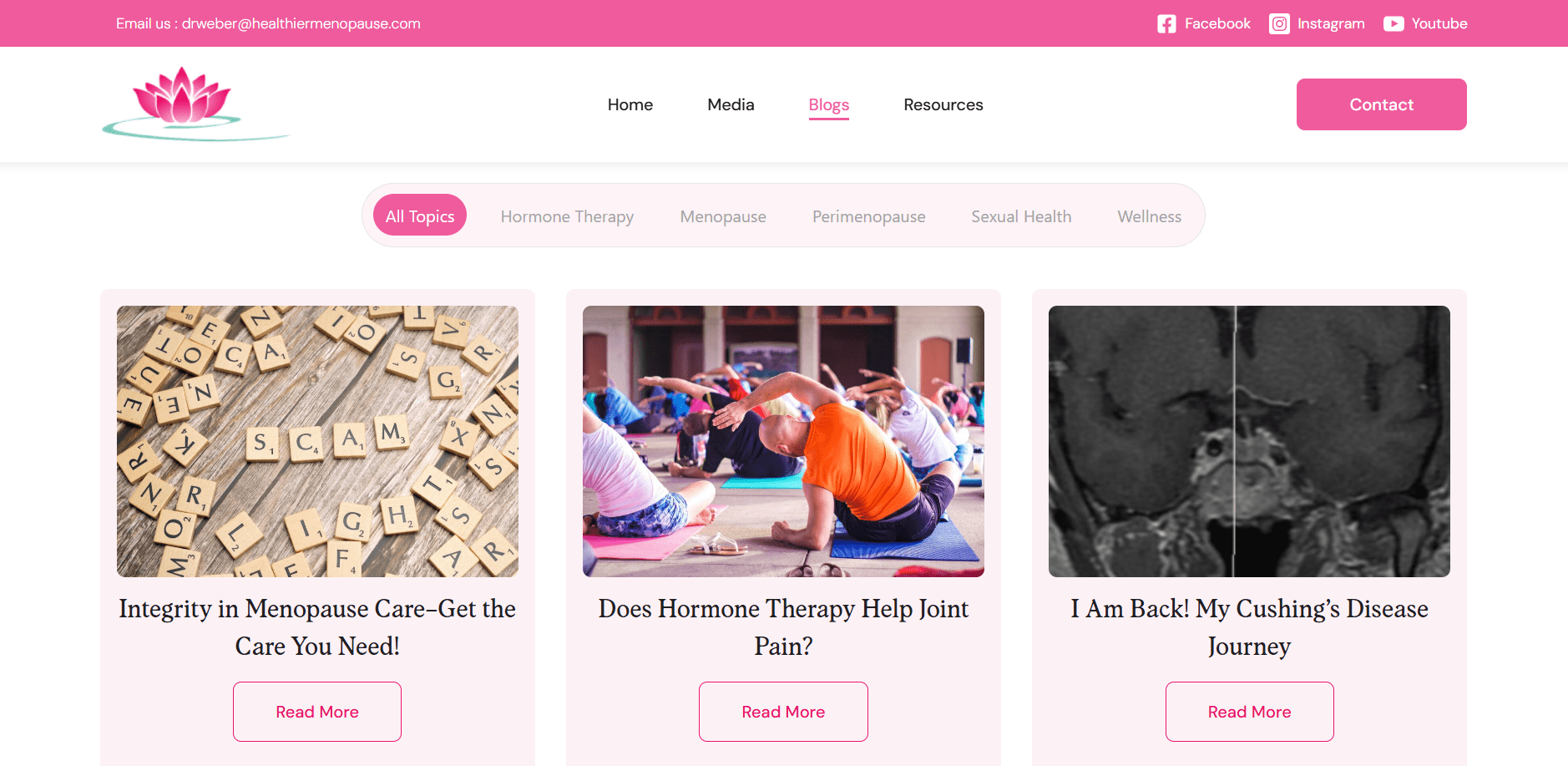1568x766 pixels.
Task: Read More on Cushing's Disease Journey
Action: click(1249, 712)
